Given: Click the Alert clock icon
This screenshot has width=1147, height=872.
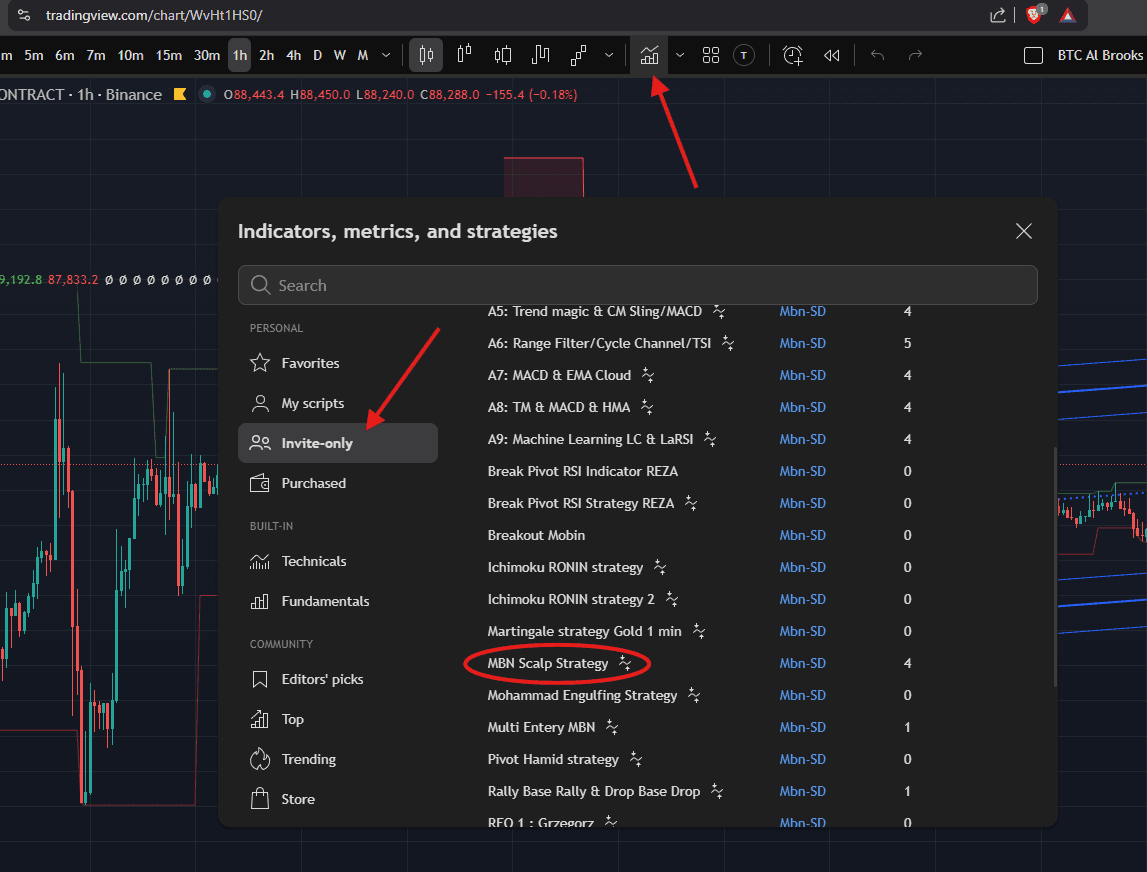Looking at the screenshot, I should [793, 55].
